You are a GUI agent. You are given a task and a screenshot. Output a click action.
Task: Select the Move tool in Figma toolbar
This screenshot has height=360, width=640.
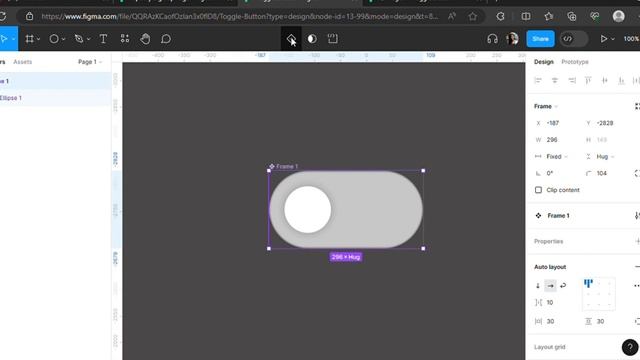[x=4, y=39]
